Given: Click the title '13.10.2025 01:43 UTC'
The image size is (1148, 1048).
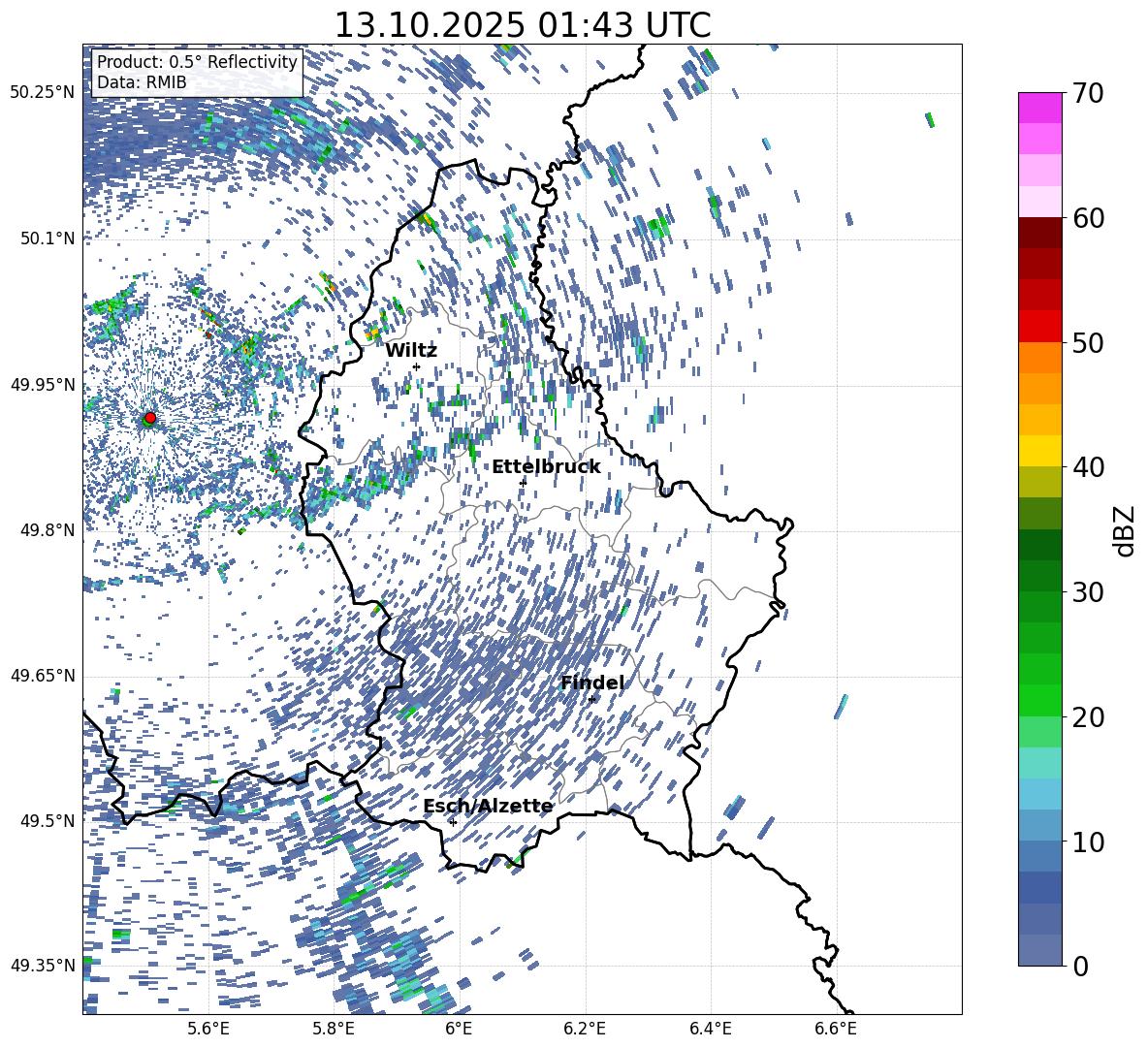Looking at the screenshot, I should [x=522, y=25].
